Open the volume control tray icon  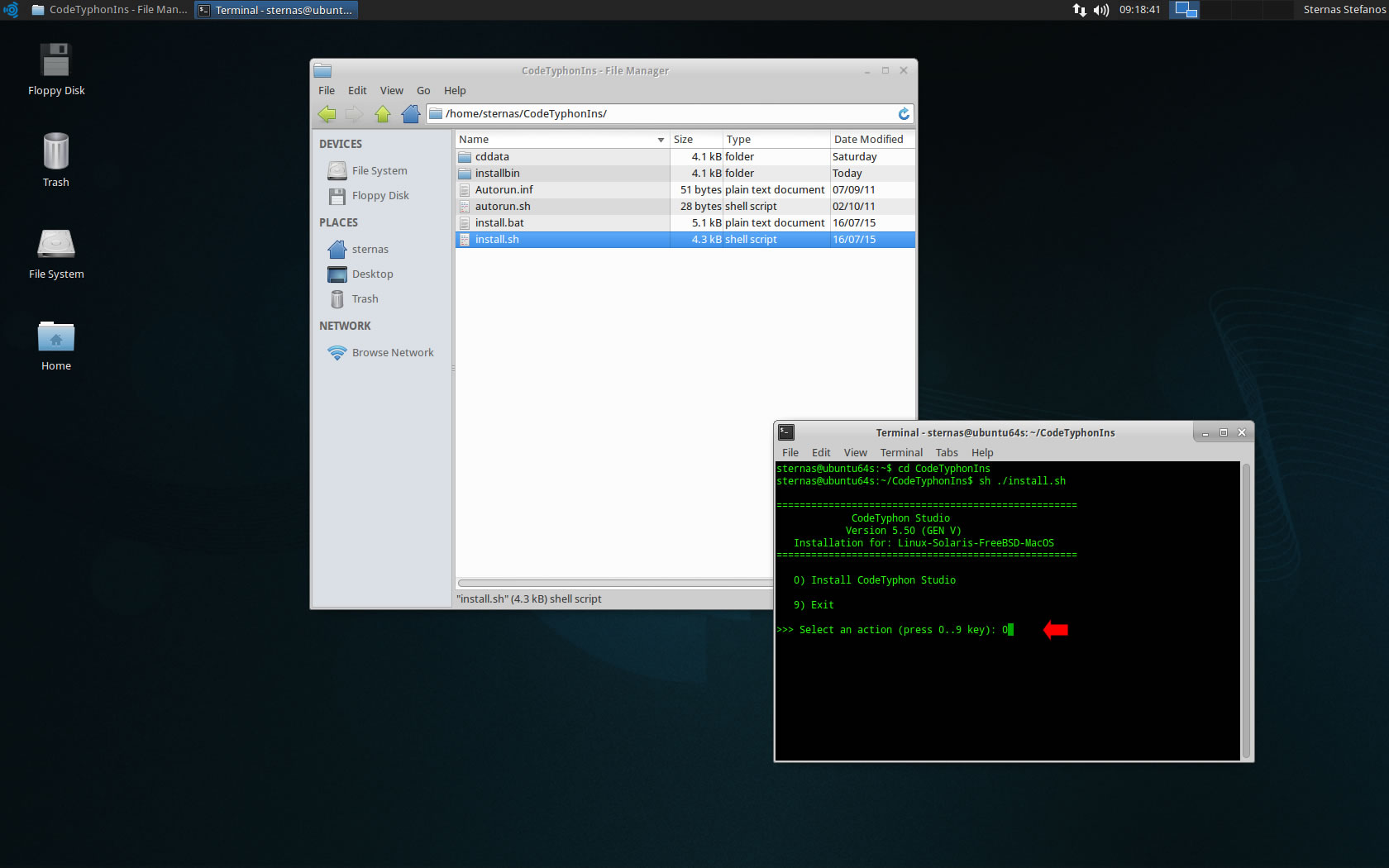point(1101,10)
